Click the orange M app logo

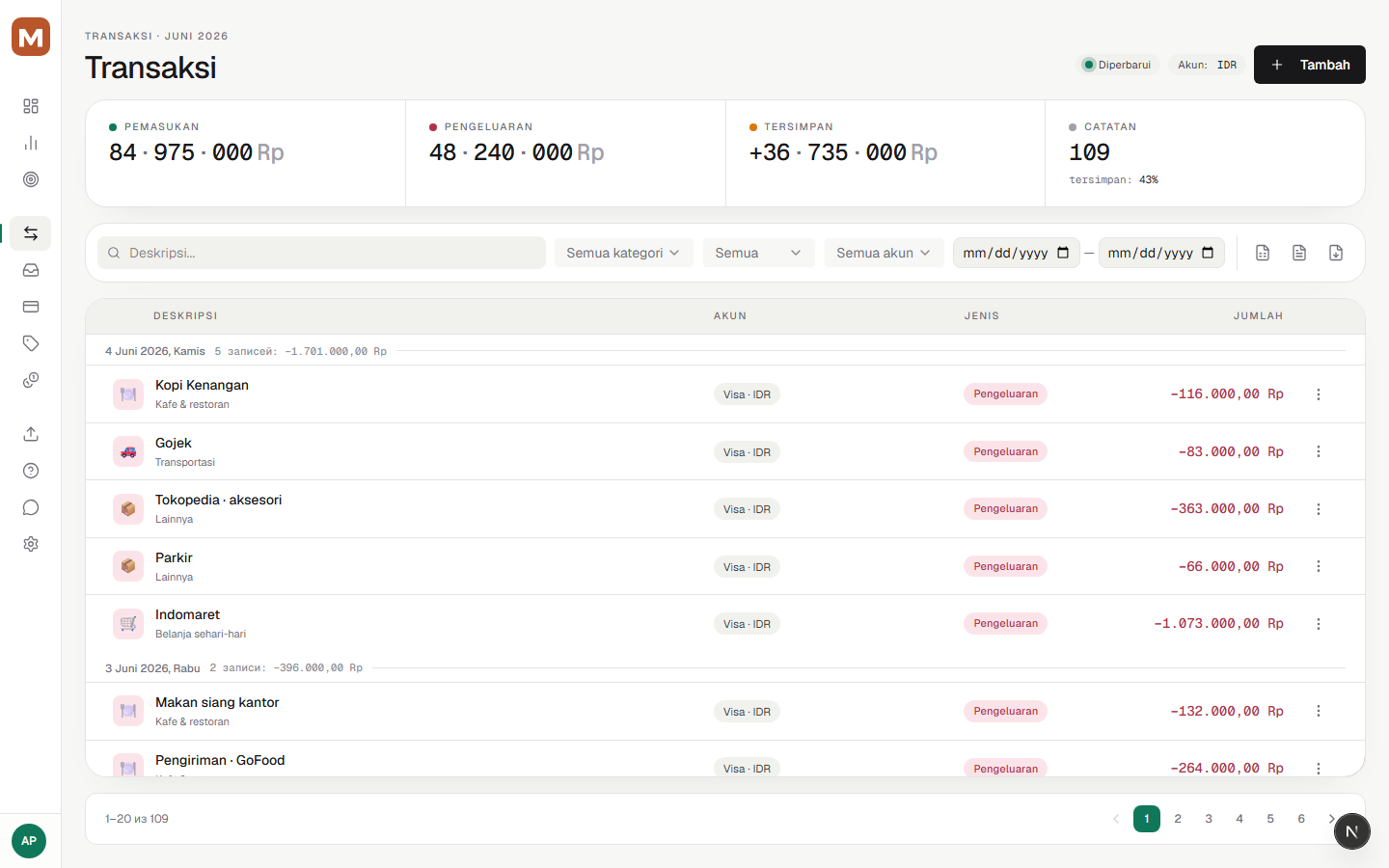[x=31, y=37]
